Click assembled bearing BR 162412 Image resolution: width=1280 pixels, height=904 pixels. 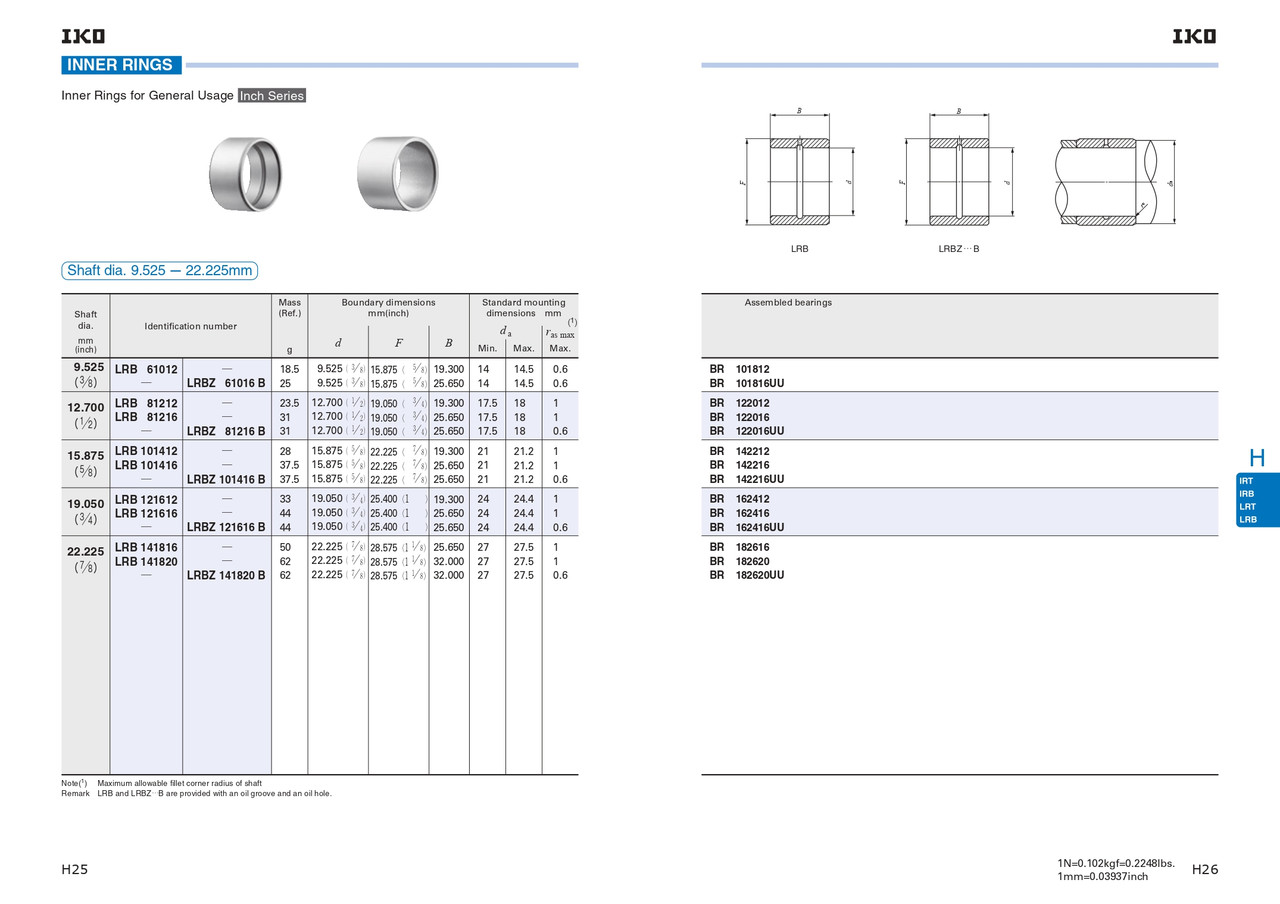739,499
